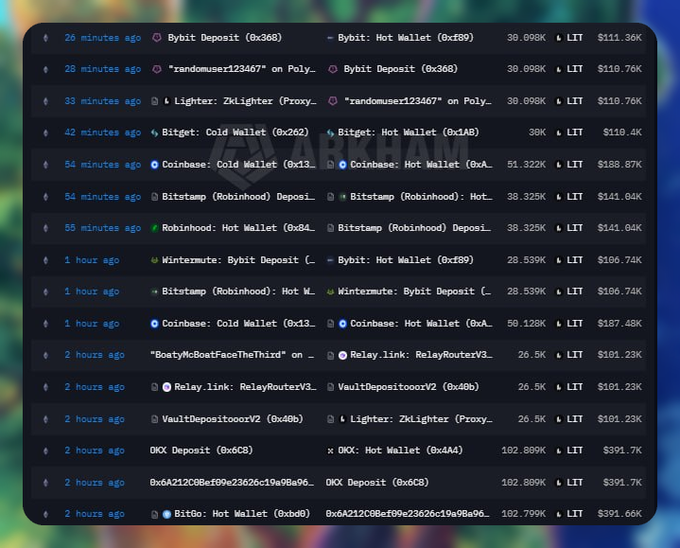Click the '$110.4K' value
Image resolution: width=680 pixels, height=548 pixels.
(x=622, y=133)
